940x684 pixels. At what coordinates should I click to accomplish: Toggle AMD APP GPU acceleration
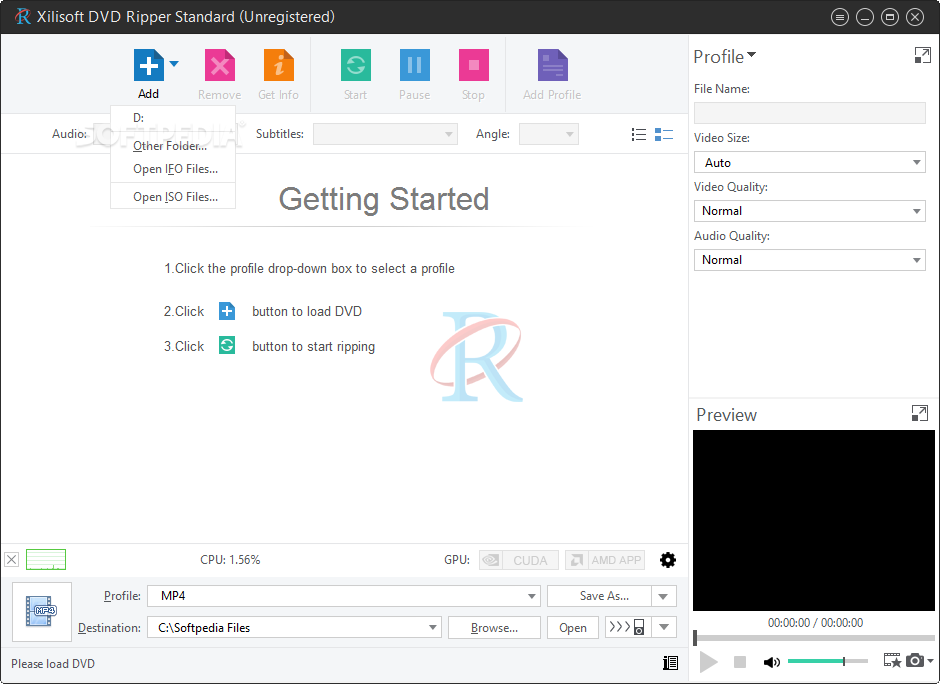(605, 560)
